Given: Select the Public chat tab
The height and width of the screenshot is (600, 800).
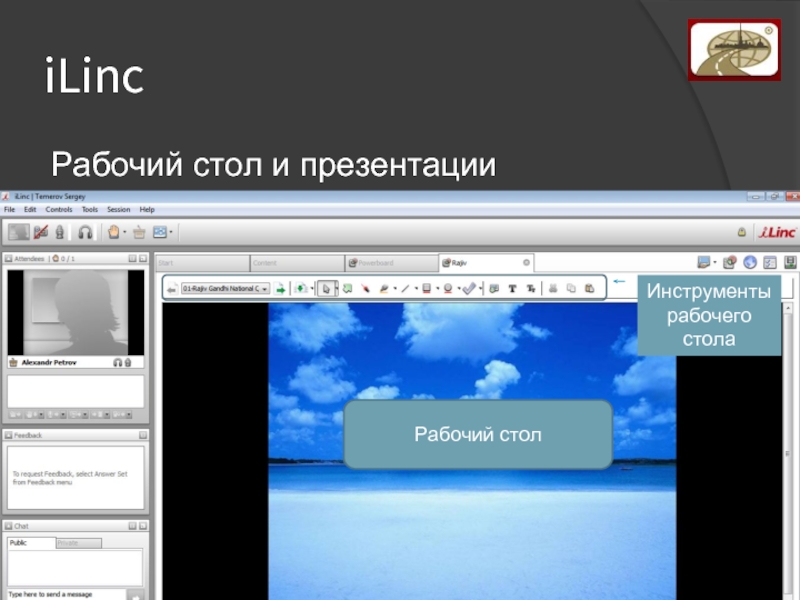Looking at the screenshot, I should click(x=31, y=543).
